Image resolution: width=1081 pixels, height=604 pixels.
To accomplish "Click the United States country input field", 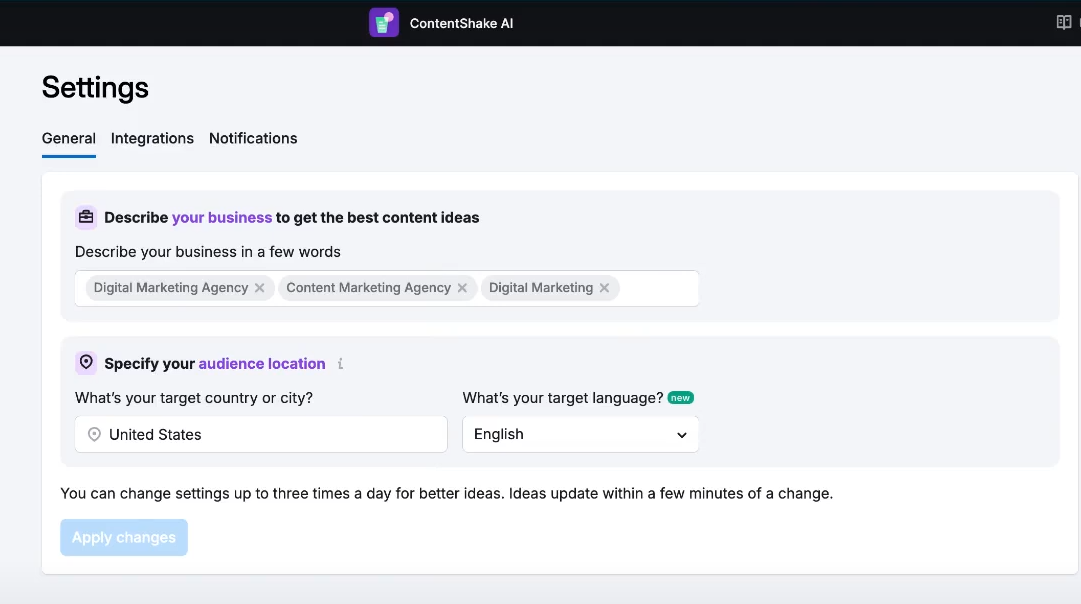I will (x=261, y=434).
